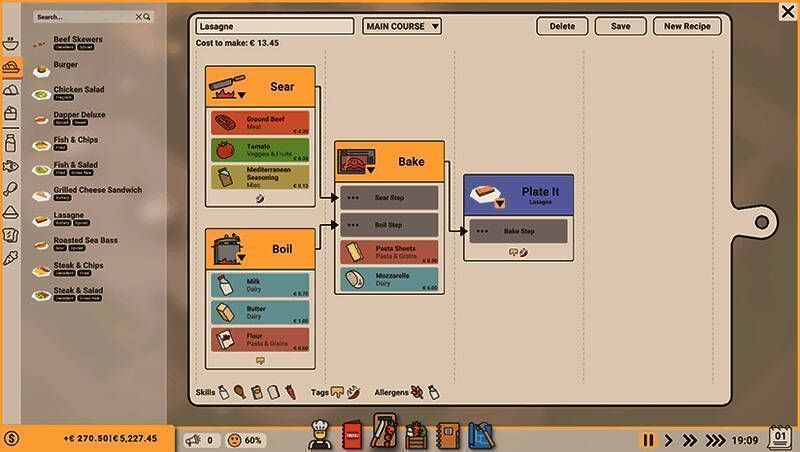This screenshot has width=800, height=452.
Task: Open the red menu book icon
Action: [x=351, y=434]
